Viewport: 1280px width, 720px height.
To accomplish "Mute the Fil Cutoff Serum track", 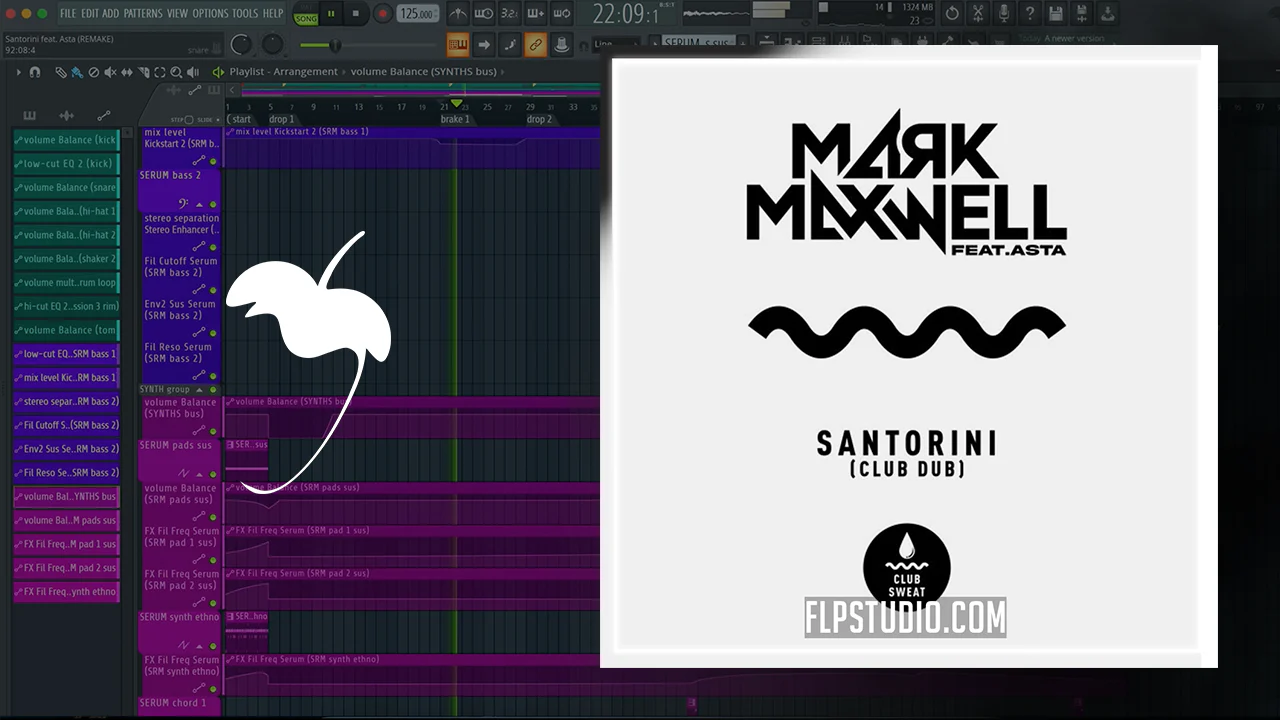I will pyautogui.click(x=213, y=290).
